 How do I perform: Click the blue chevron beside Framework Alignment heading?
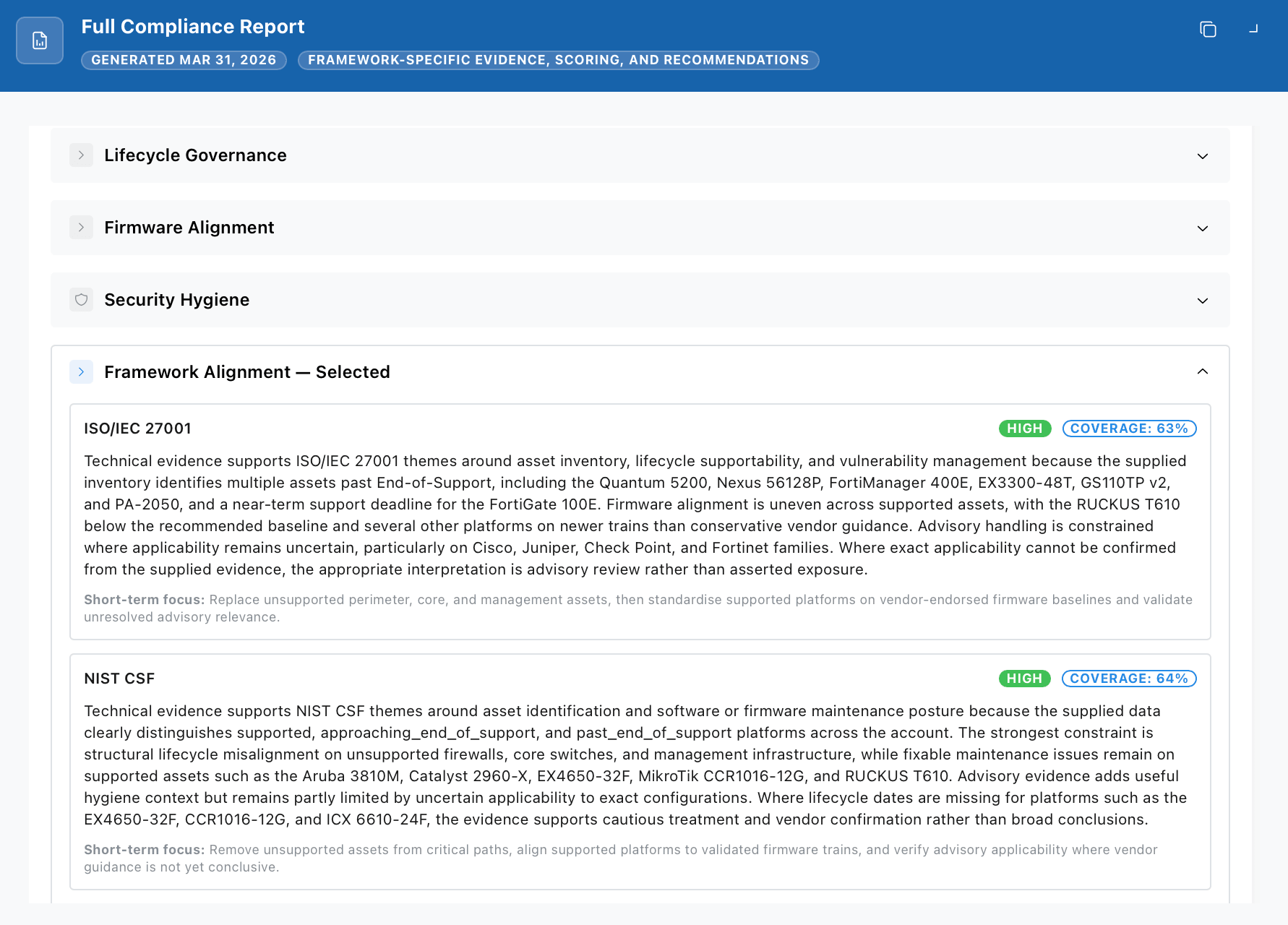[82, 371]
